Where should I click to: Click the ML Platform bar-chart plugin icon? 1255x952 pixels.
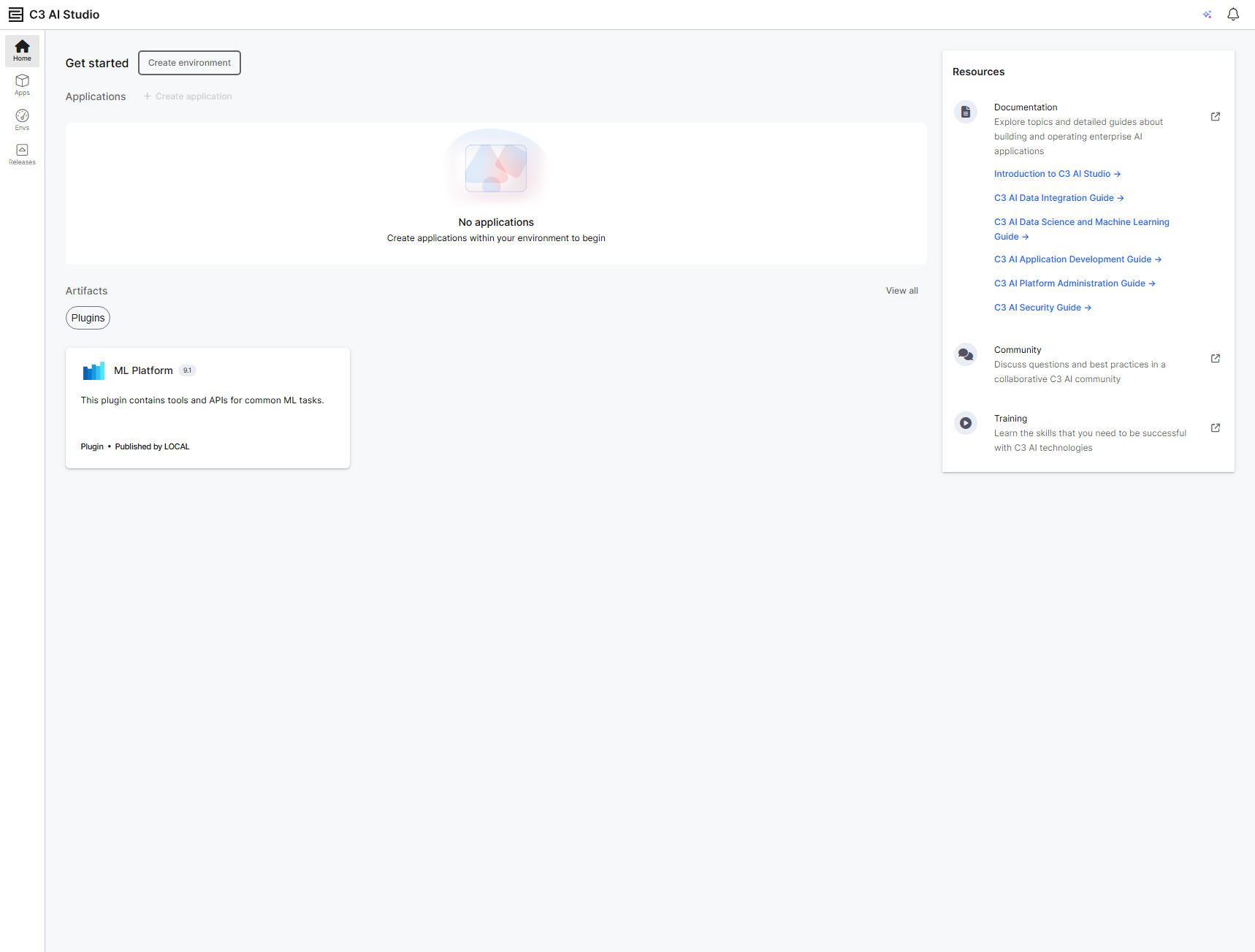(x=94, y=370)
